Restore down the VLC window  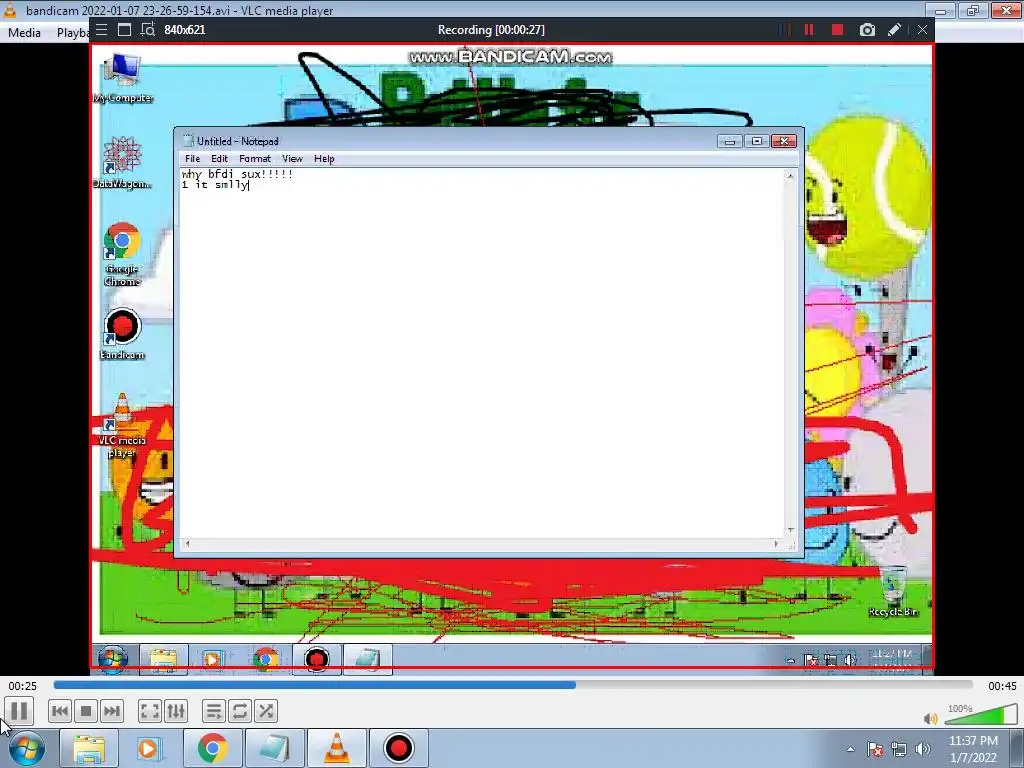(x=973, y=10)
